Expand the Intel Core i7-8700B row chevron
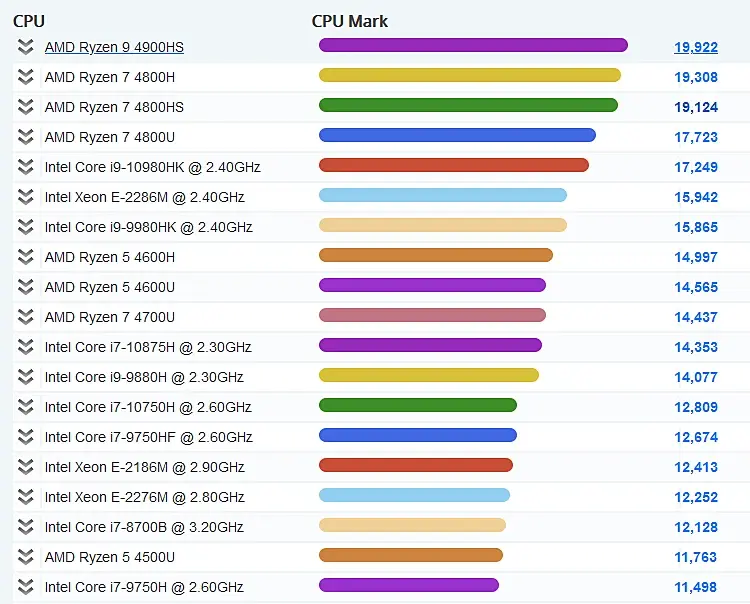The width and height of the screenshot is (750, 604). (x=25, y=527)
